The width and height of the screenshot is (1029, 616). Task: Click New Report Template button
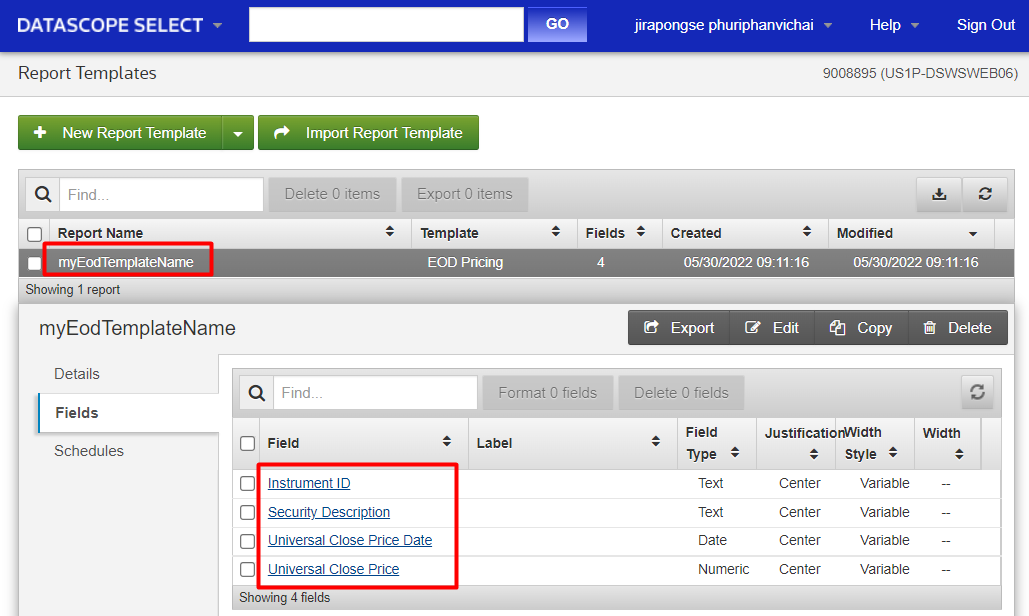pyautogui.click(x=121, y=133)
